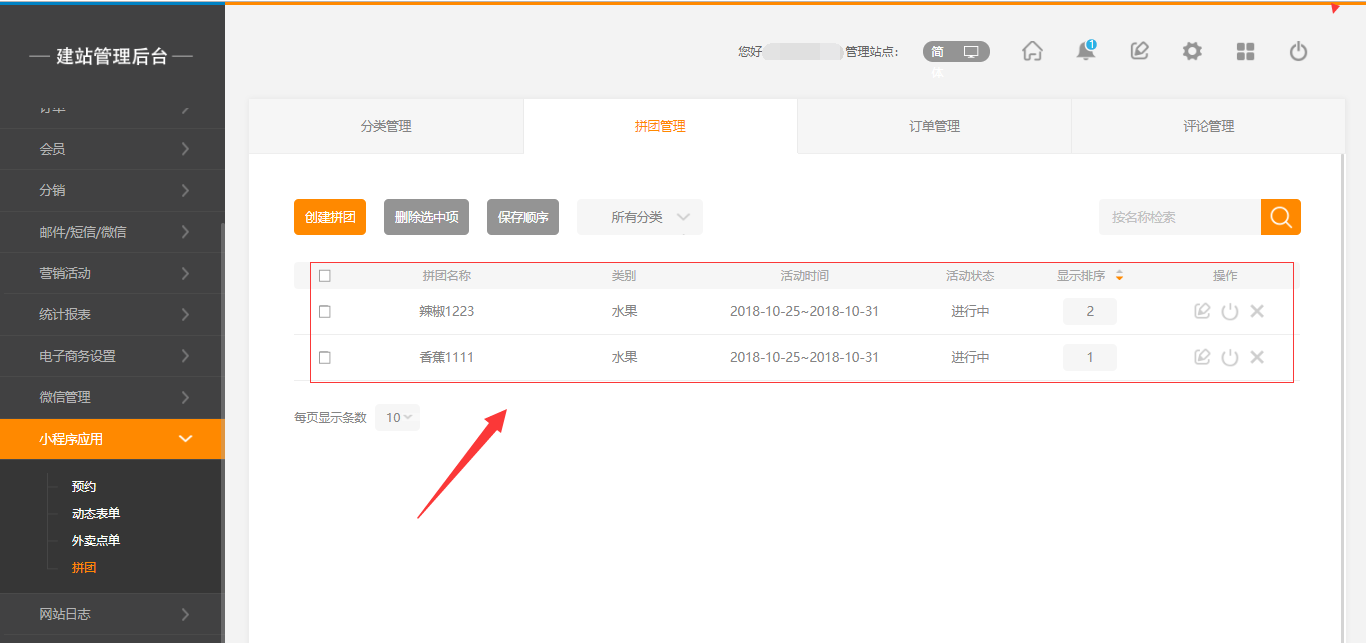Image resolution: width=1366 pixels, height=643 pixels.
Task: Click the 保存顺序 button
Action: click(x=523, y=217)
